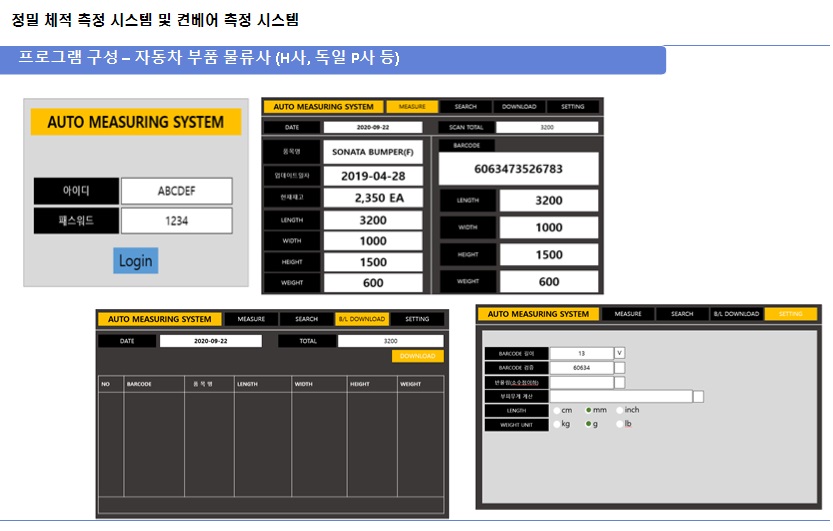Expand the BARCODE length dropdown arrow

619,353
